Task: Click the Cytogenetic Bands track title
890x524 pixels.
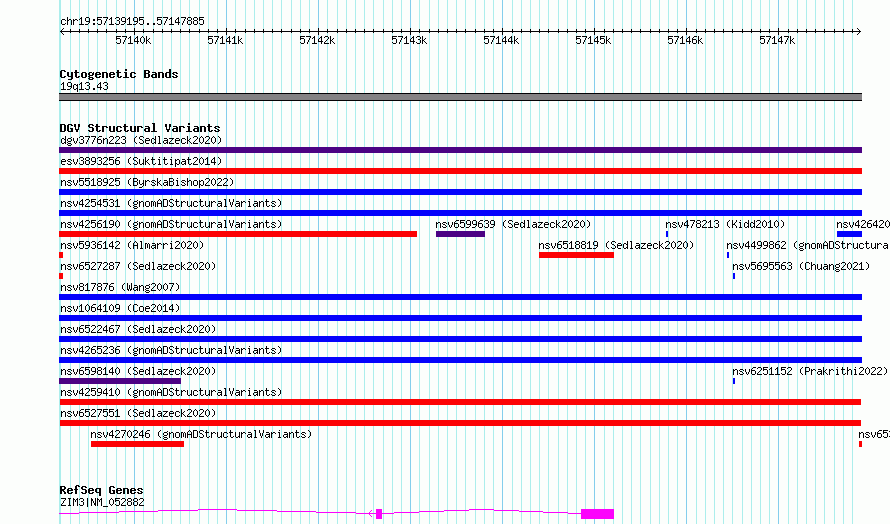Action: (x=119, y=74)
